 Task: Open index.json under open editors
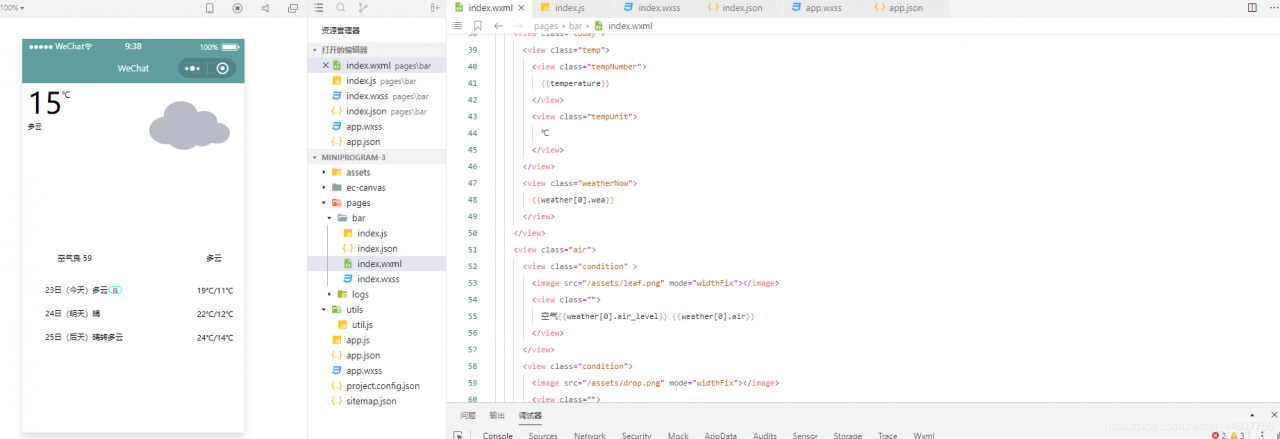click(x=378, y=111)
